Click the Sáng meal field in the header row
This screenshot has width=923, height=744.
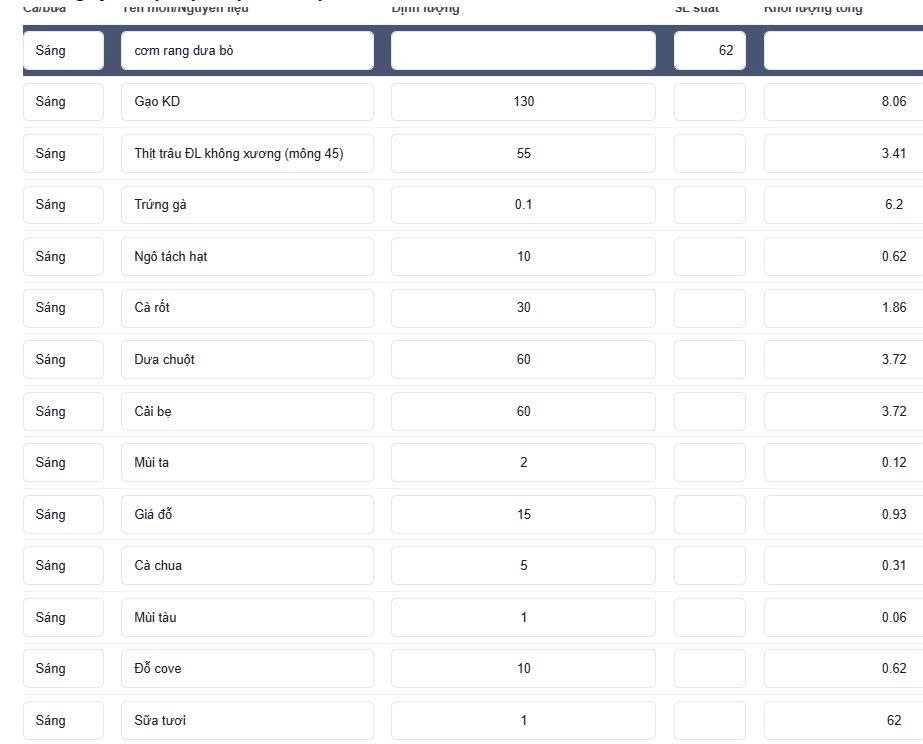pyautogui.click(x=64, y=51)
